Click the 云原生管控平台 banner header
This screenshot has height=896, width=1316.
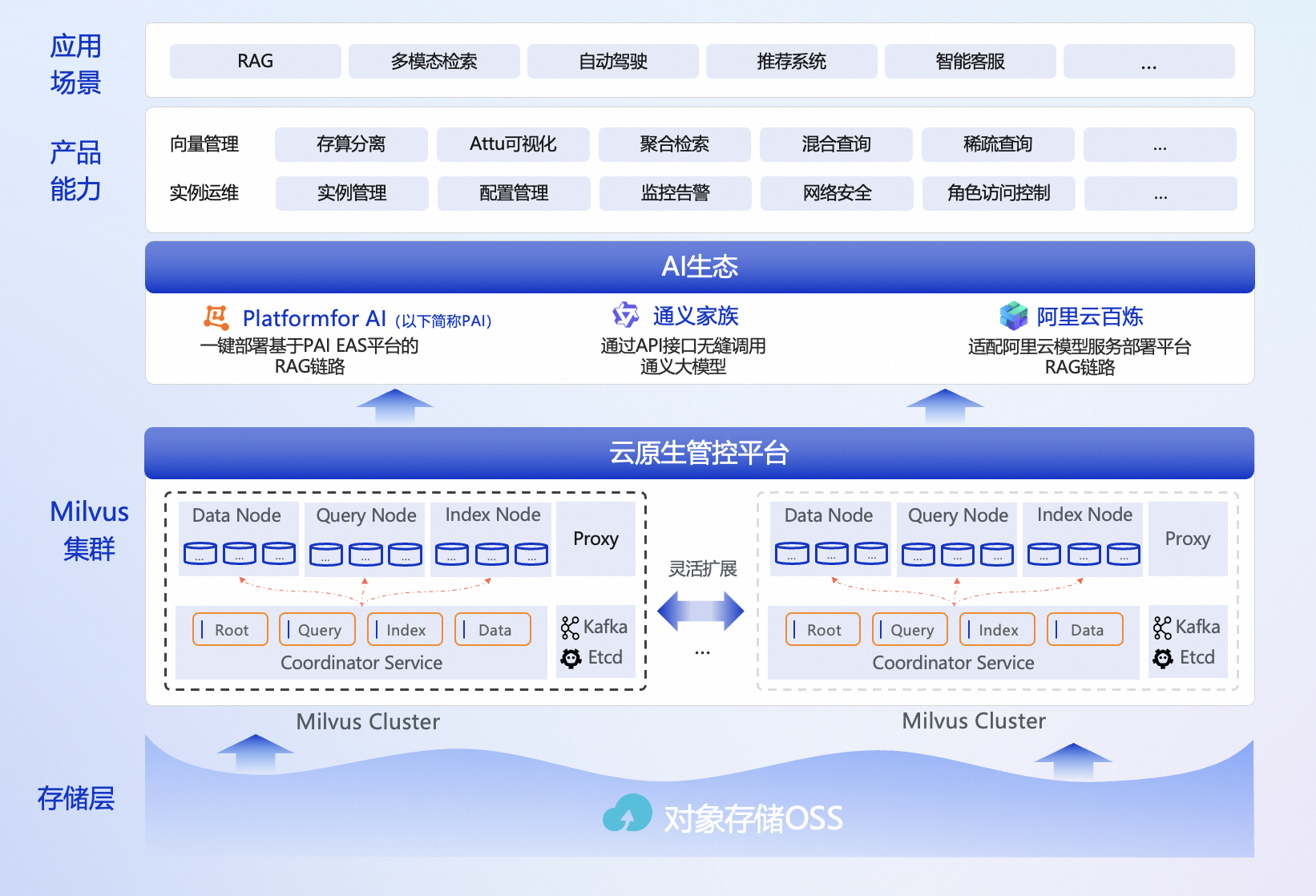(x=699, y=453)
